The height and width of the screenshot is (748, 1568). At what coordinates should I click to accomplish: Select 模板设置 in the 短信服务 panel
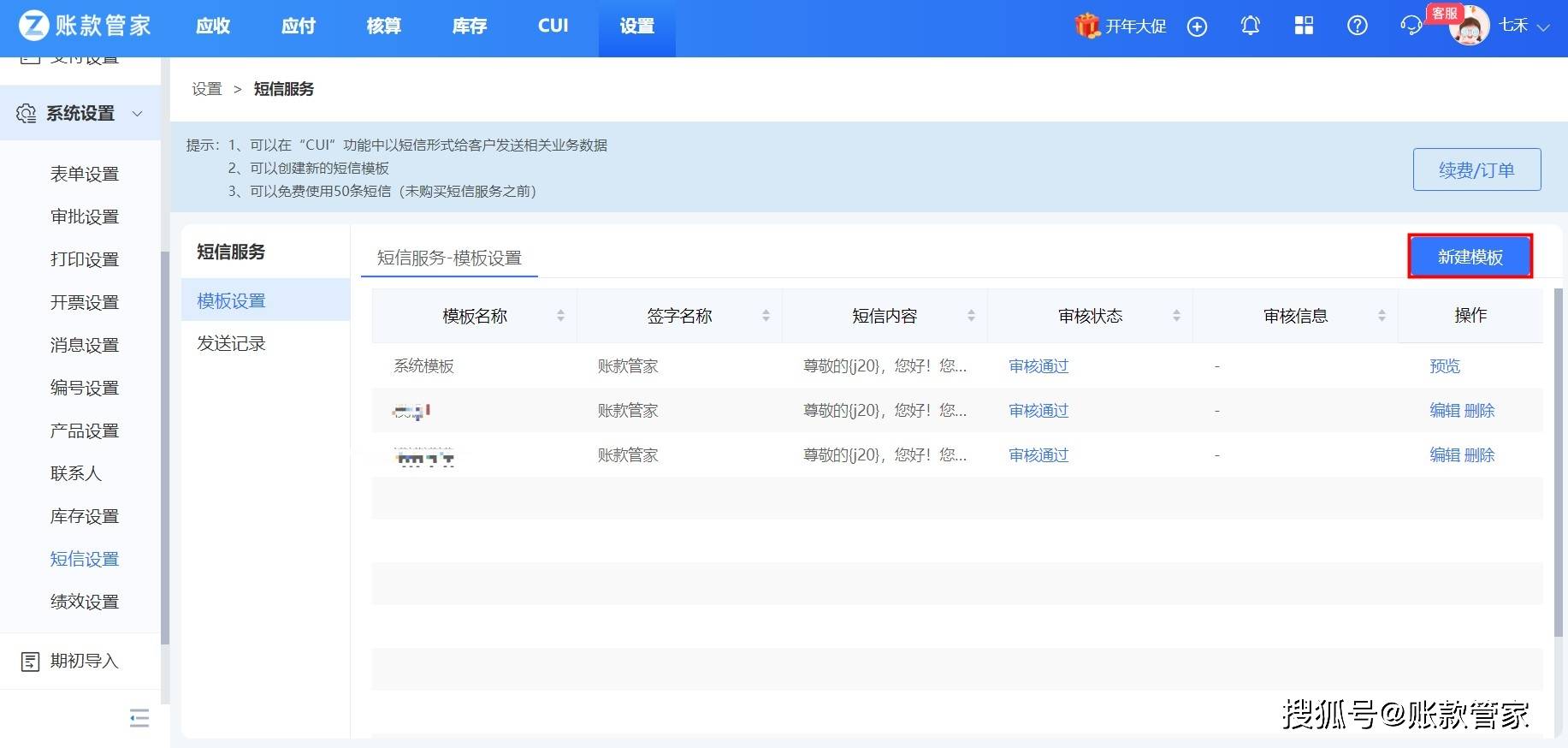tap(266, 300)
